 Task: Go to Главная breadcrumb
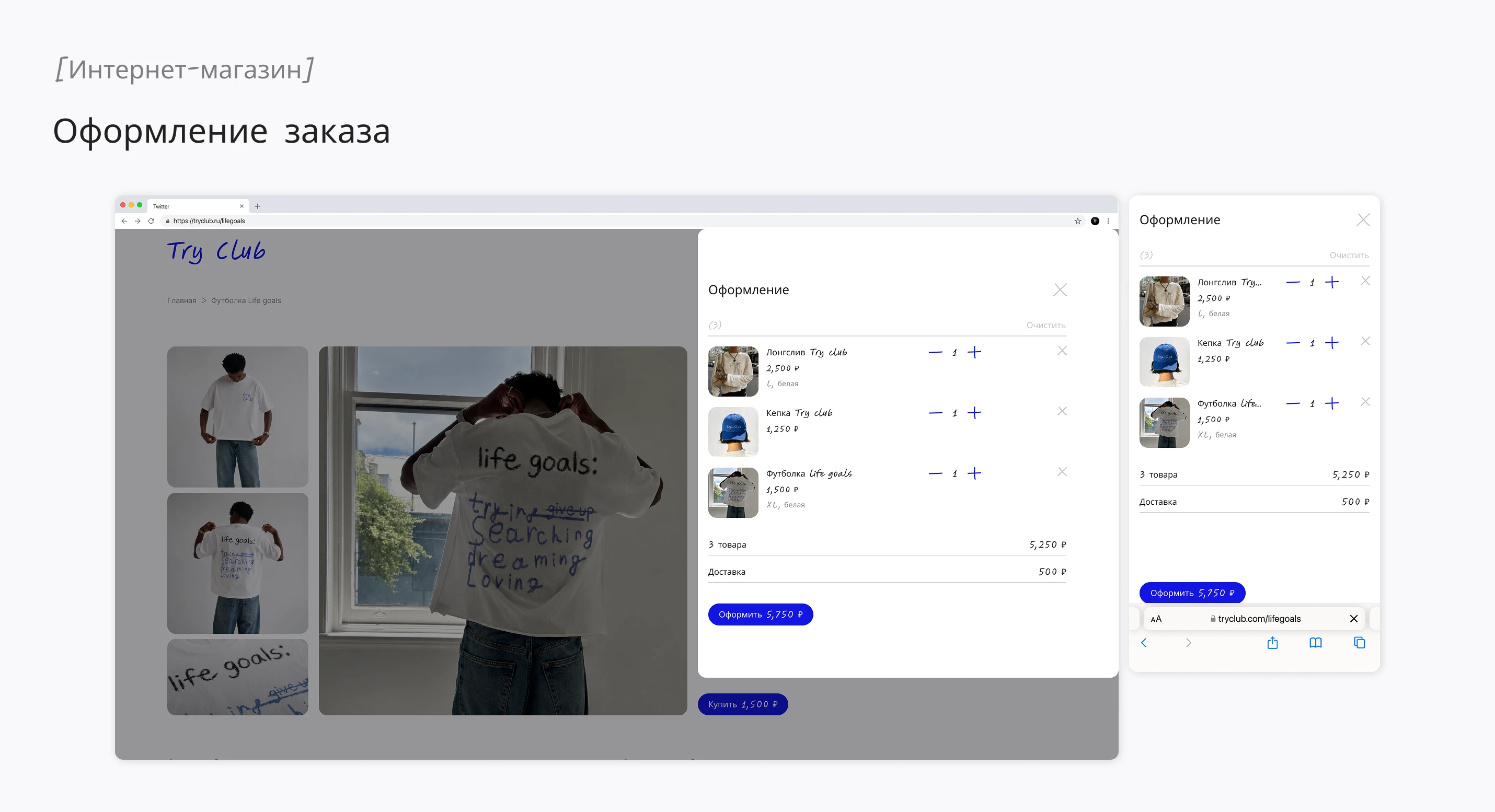182,300
